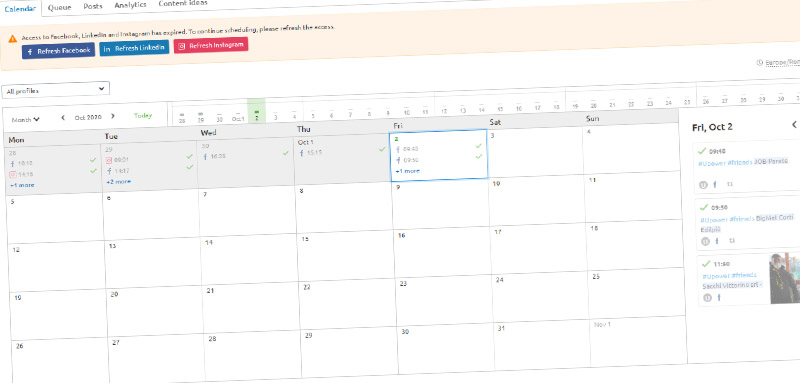The height and width of the screenshot is (383, 800).
Task: Click the Facebook icon on the 09:50 card
Action: pyautogui.click(x=716, y=241)
